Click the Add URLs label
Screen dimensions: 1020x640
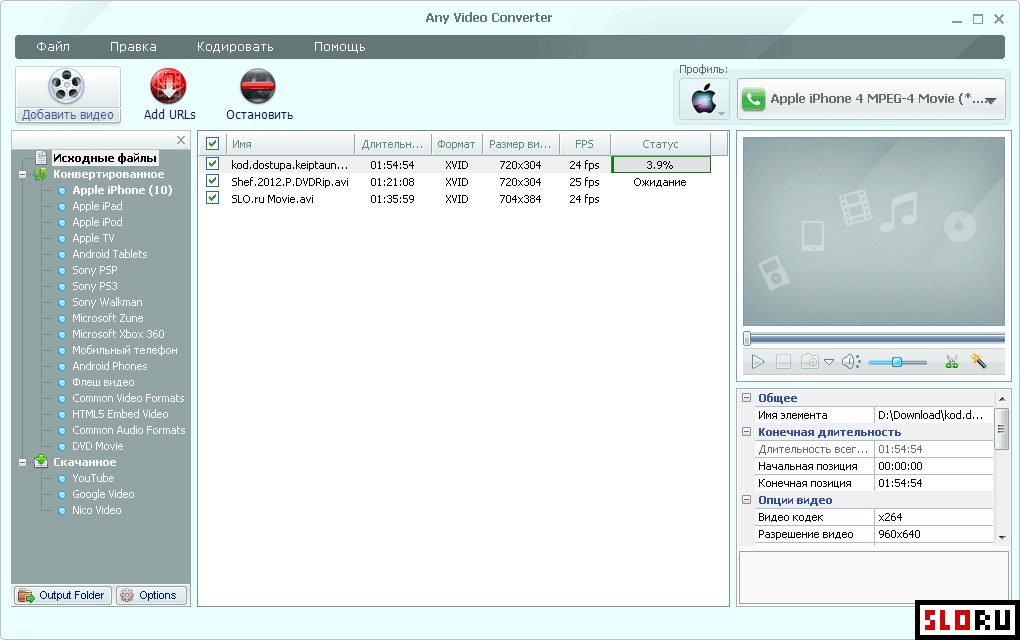[x=170, y=114]
